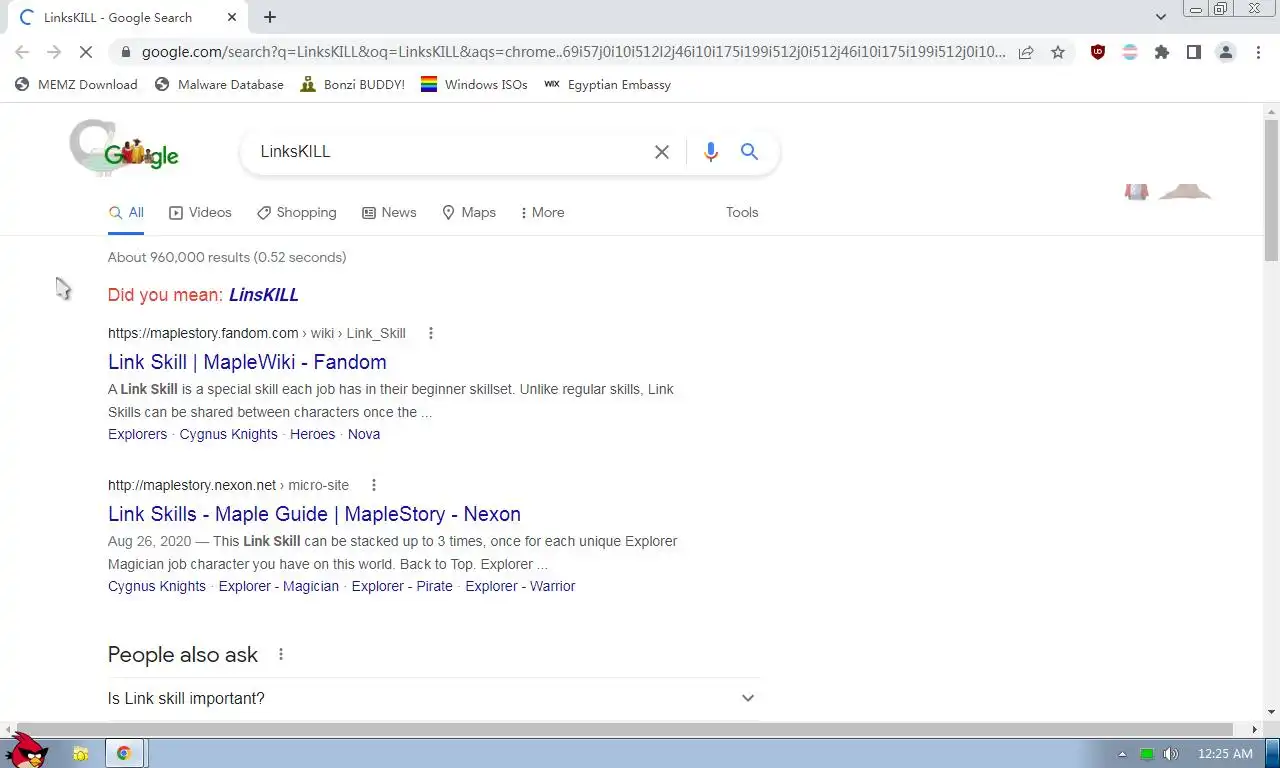This screenshot has width=1280, height=768.
Task: Click the horizontal page scrollbar
Action: [x=625, y=729]
